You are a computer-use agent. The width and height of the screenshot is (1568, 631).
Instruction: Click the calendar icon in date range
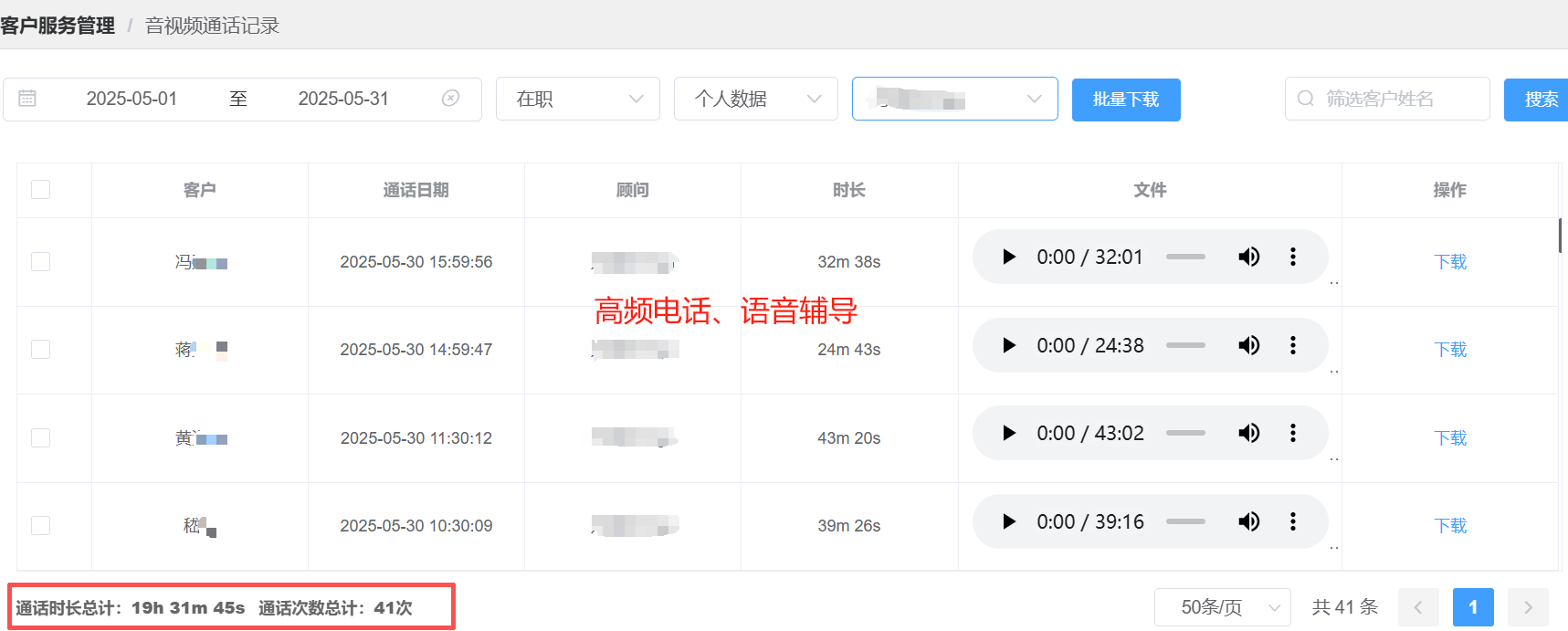pyautogui.click(x=27, y=99)
